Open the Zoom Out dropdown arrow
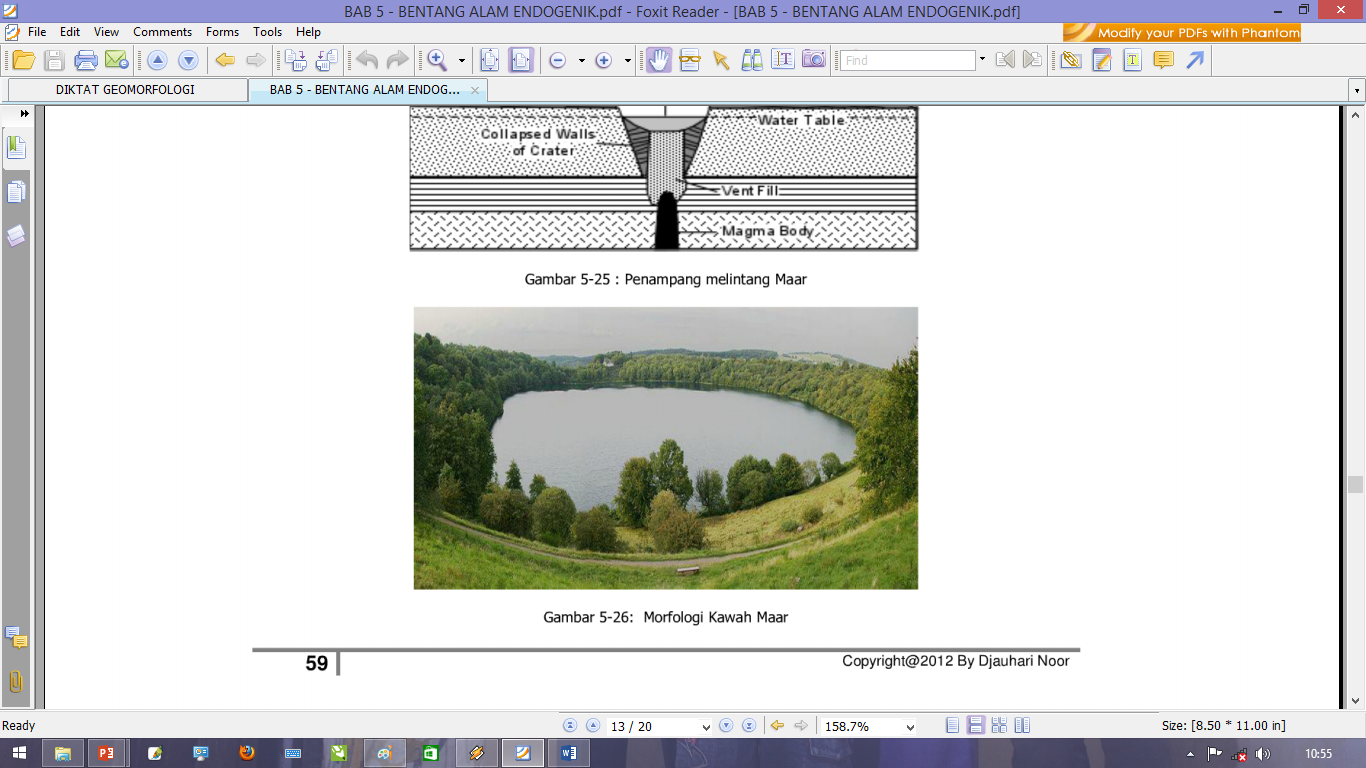Image resolution: width=1366 pixels, height=768 pixels. pos(581,60)
